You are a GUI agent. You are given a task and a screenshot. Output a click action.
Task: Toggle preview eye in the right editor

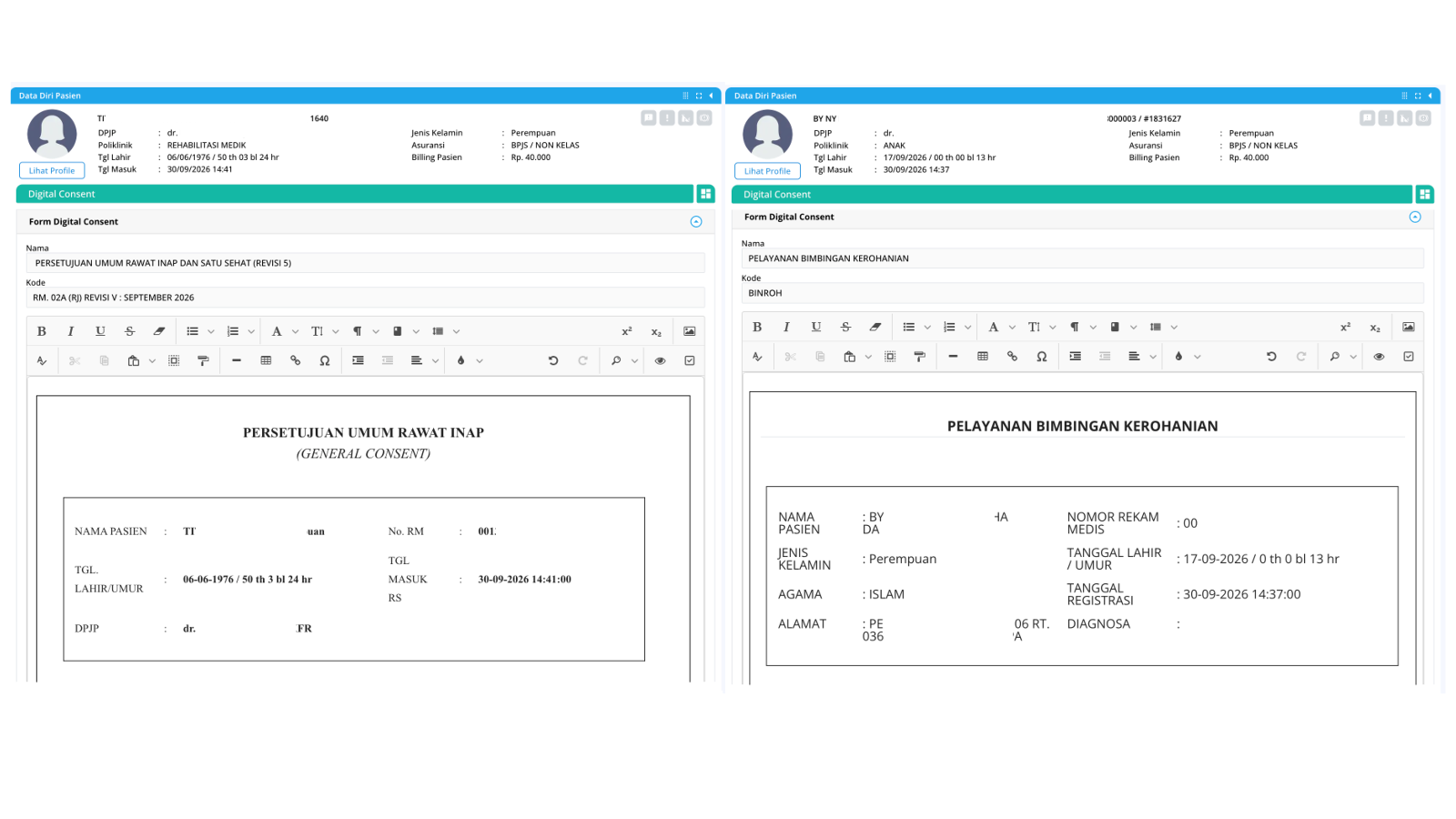(1379, 356)
